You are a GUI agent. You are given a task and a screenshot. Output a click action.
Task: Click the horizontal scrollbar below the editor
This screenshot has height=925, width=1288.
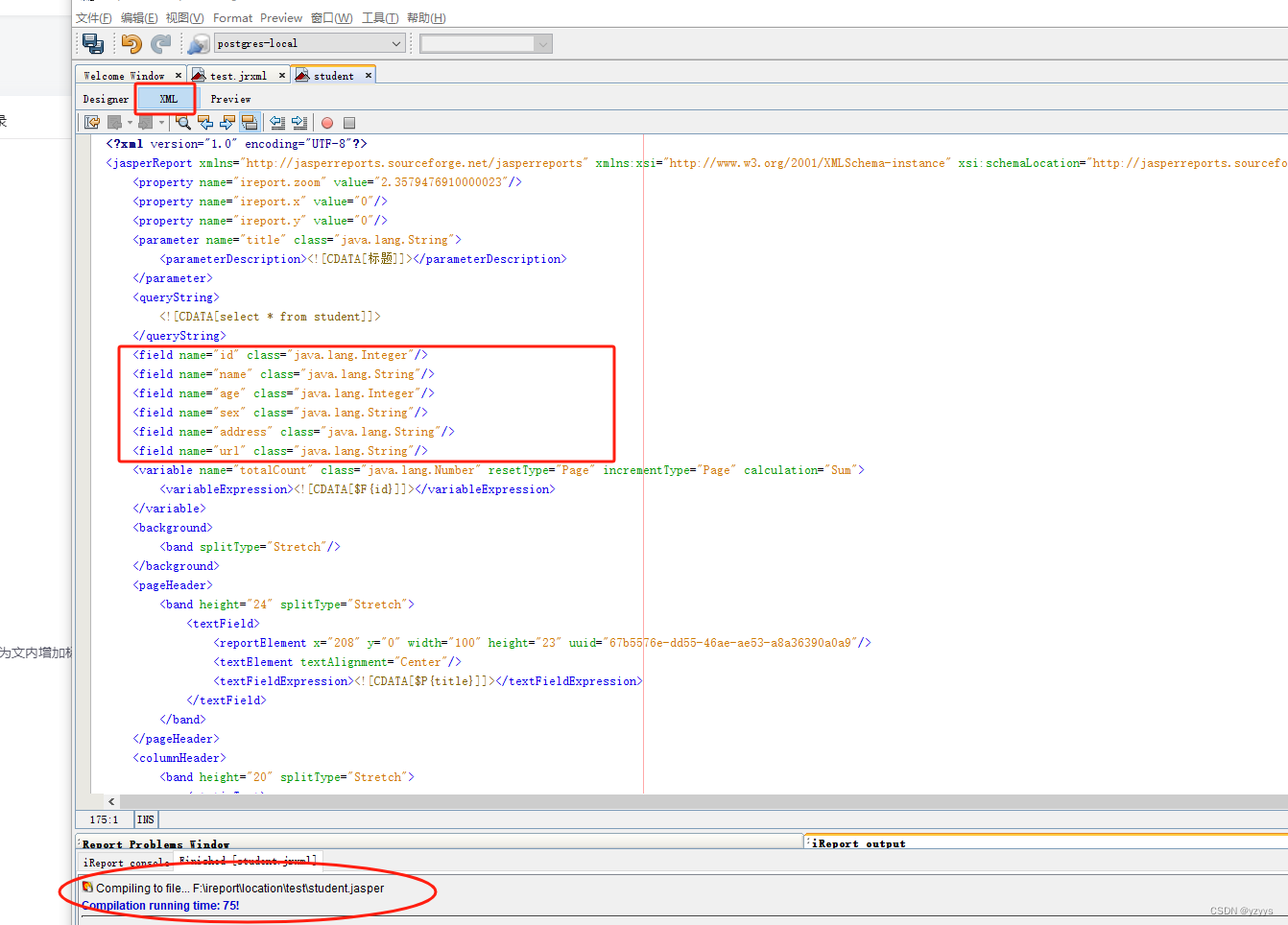576,801
